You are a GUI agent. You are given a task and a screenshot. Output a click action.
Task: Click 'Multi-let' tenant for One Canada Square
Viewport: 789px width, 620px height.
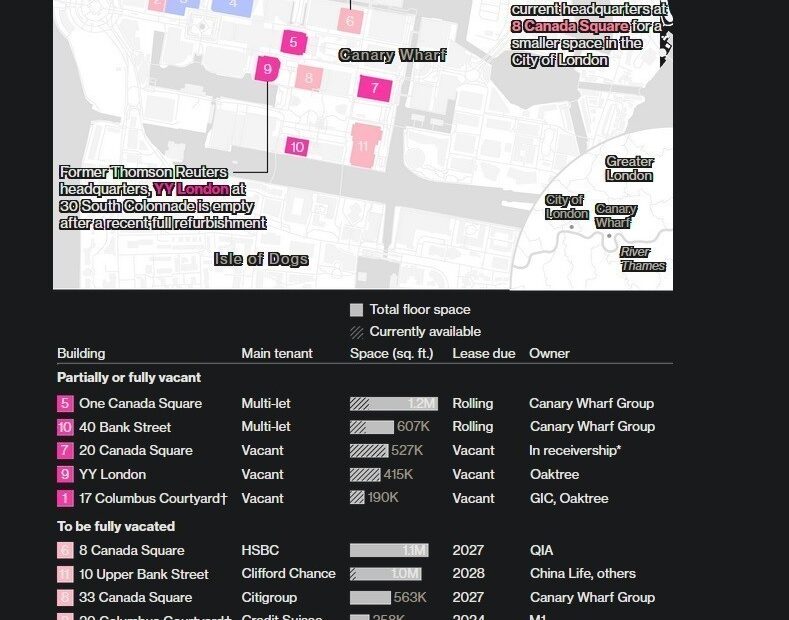point(266,404)
